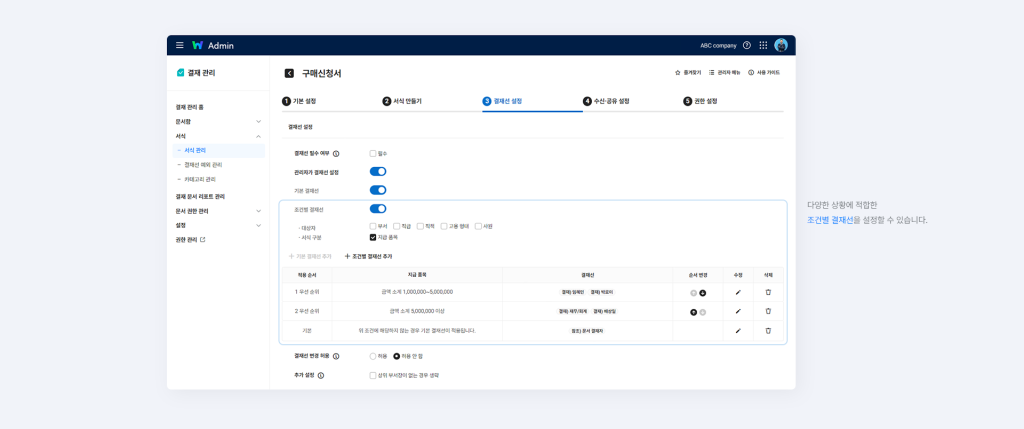Collapse the 서식 sidebar section
Image resolution: width=1024 pixels, height=429 pixels.
(259, 136)
